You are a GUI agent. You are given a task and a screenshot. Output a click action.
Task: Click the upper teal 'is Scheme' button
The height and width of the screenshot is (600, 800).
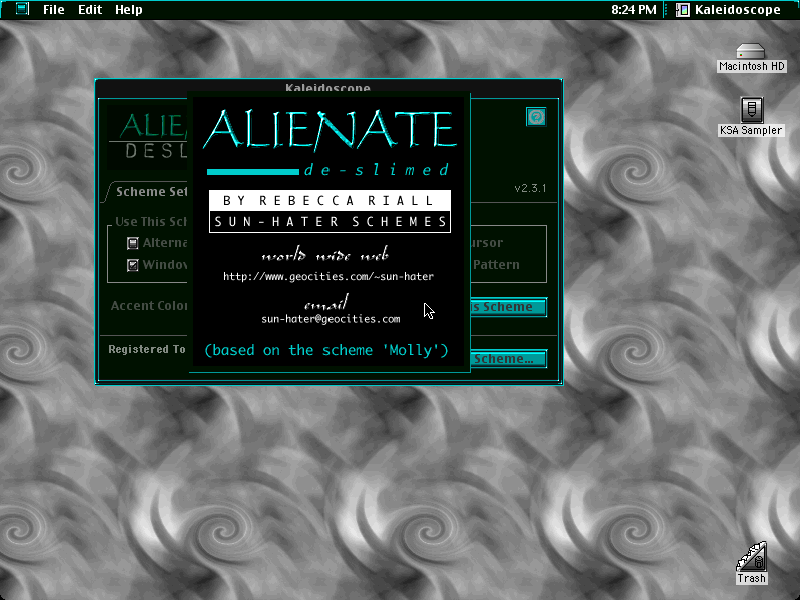click(x=509, y=307)
